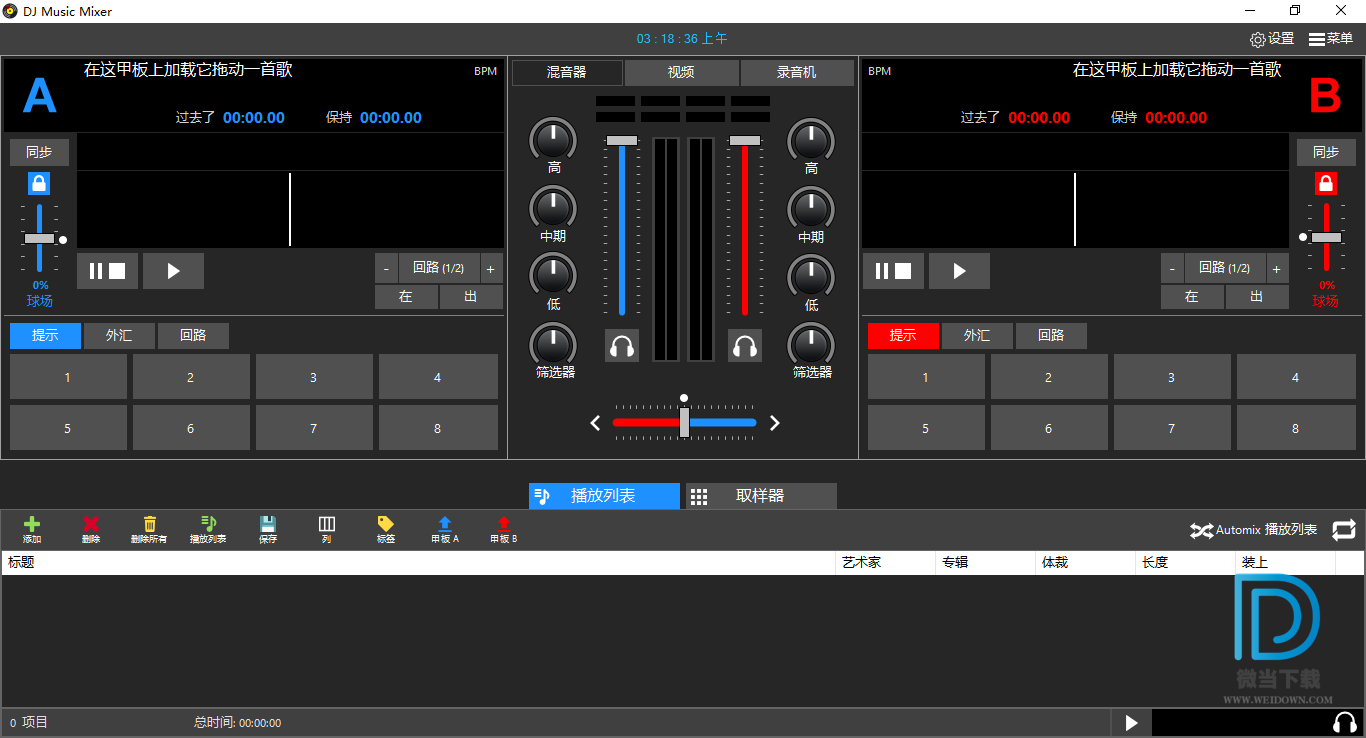Toggle the playlist repeat icon

coord(1344,530)
